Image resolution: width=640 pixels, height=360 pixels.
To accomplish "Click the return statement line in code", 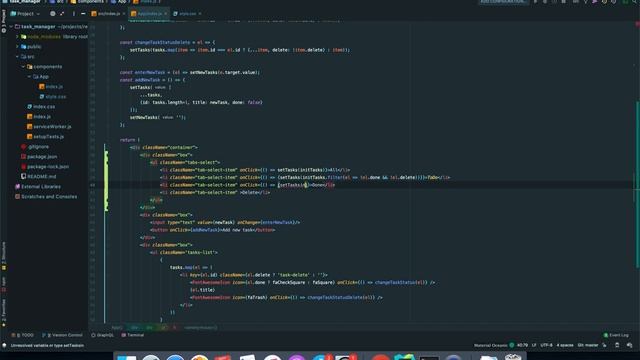I will pyautogui.click(x=130, y=140).
